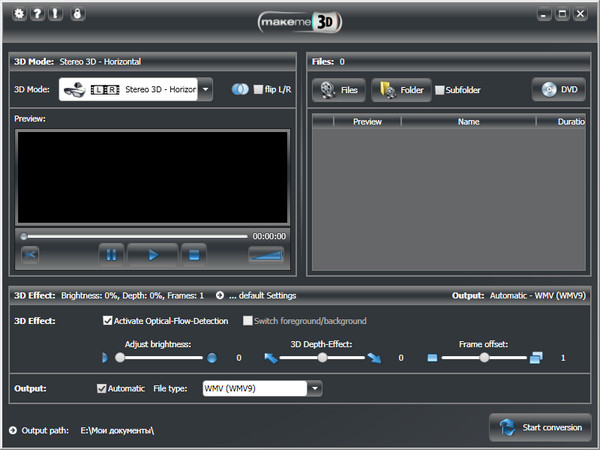Click the 3D Depth-Effect slider handle
Viewport: 600px width, 450px height.
(323, 358)
